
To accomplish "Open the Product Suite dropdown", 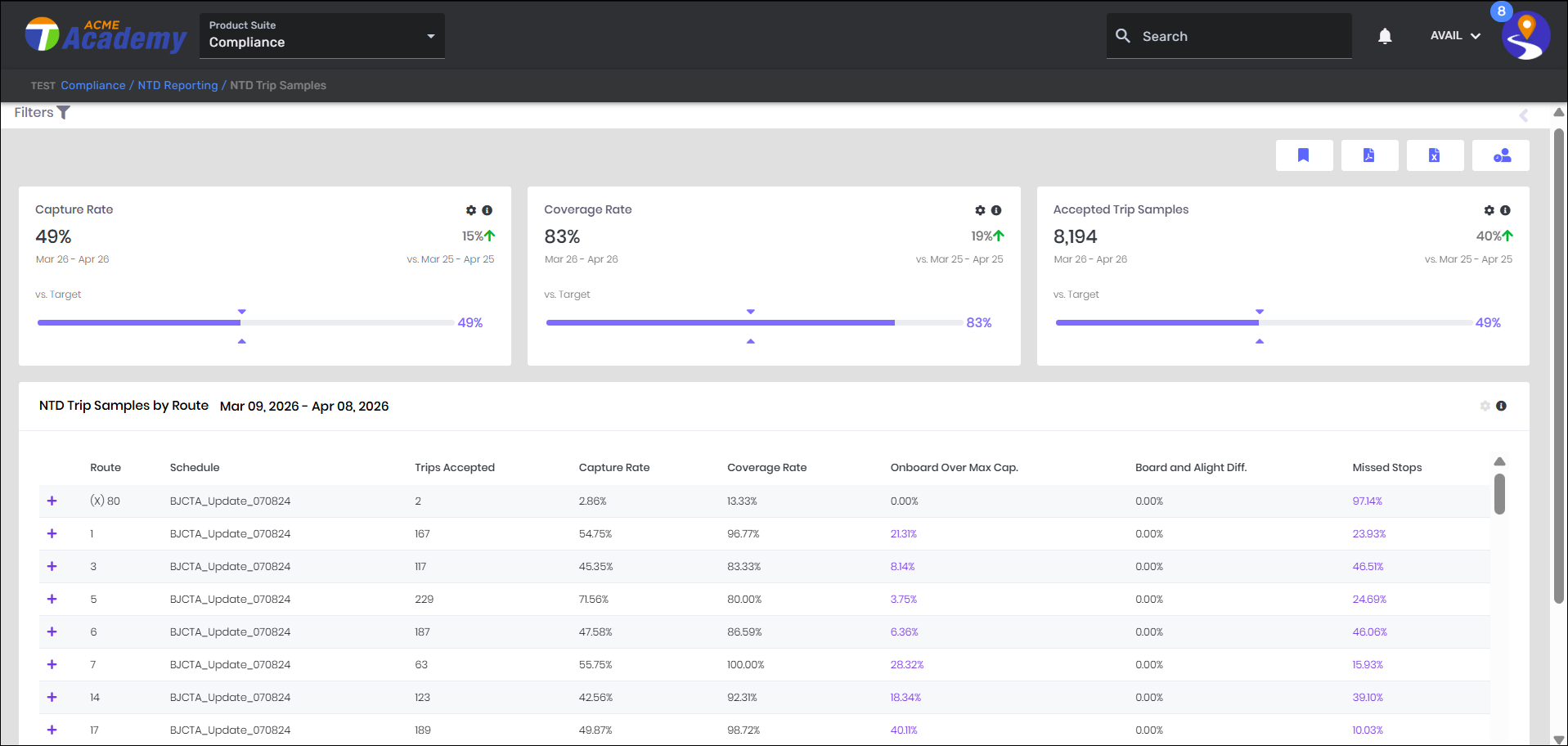I will 321,36.
